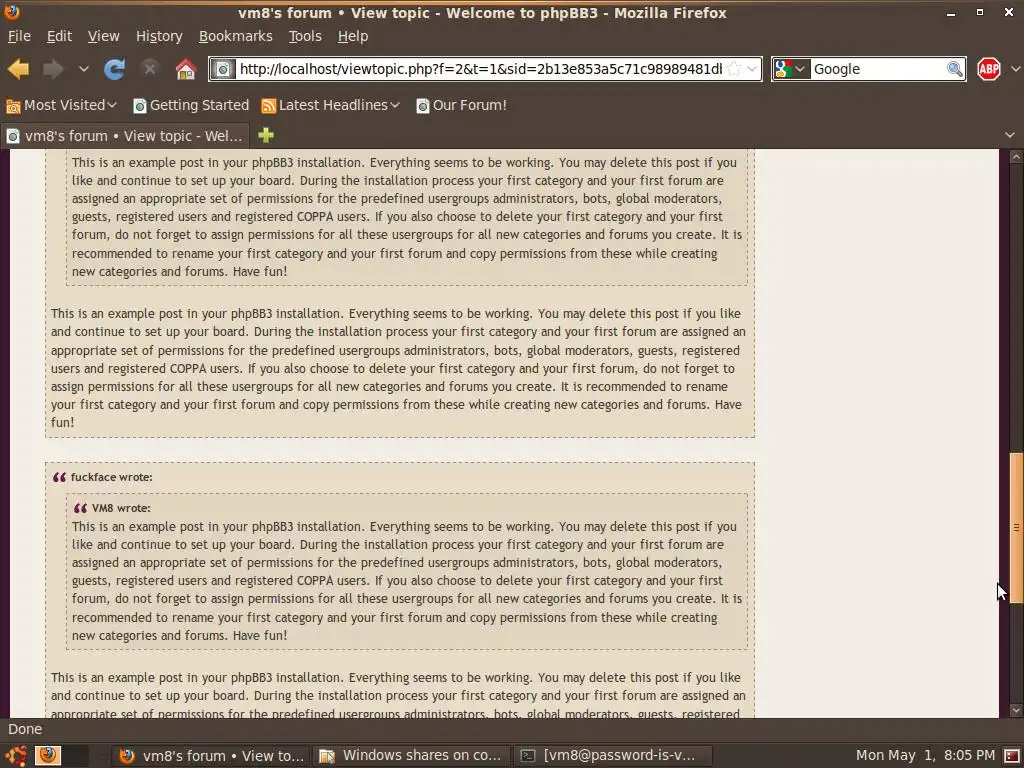Screen dimensions: 1024x768
Task: Open the Getting Started bookmark
Action: pos(191,105)
